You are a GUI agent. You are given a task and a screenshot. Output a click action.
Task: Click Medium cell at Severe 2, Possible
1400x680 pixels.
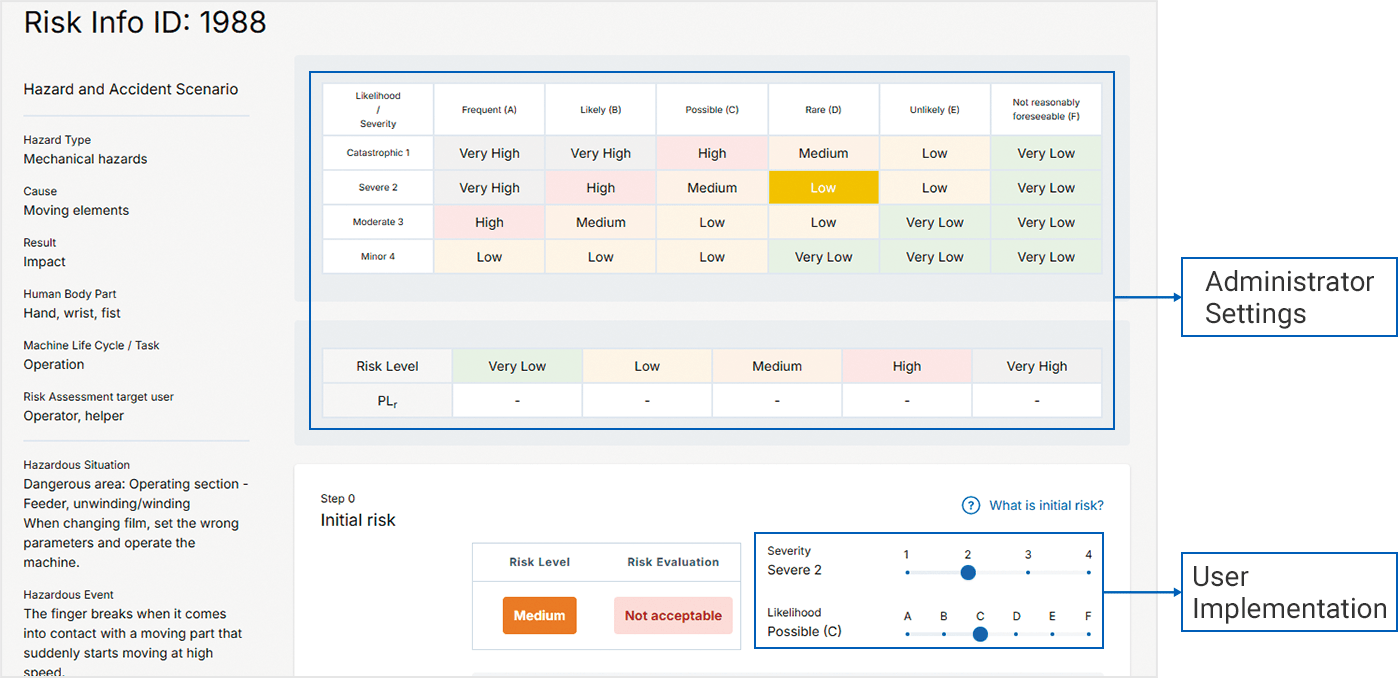(x=712, y=188)
